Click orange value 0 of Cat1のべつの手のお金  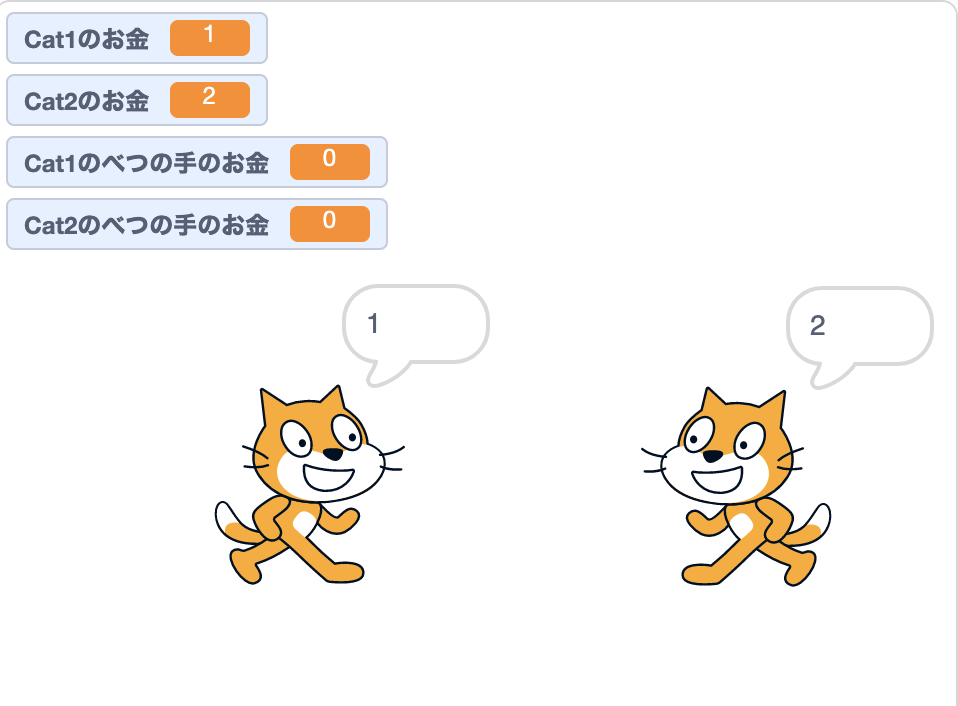(x=329, y=162)
